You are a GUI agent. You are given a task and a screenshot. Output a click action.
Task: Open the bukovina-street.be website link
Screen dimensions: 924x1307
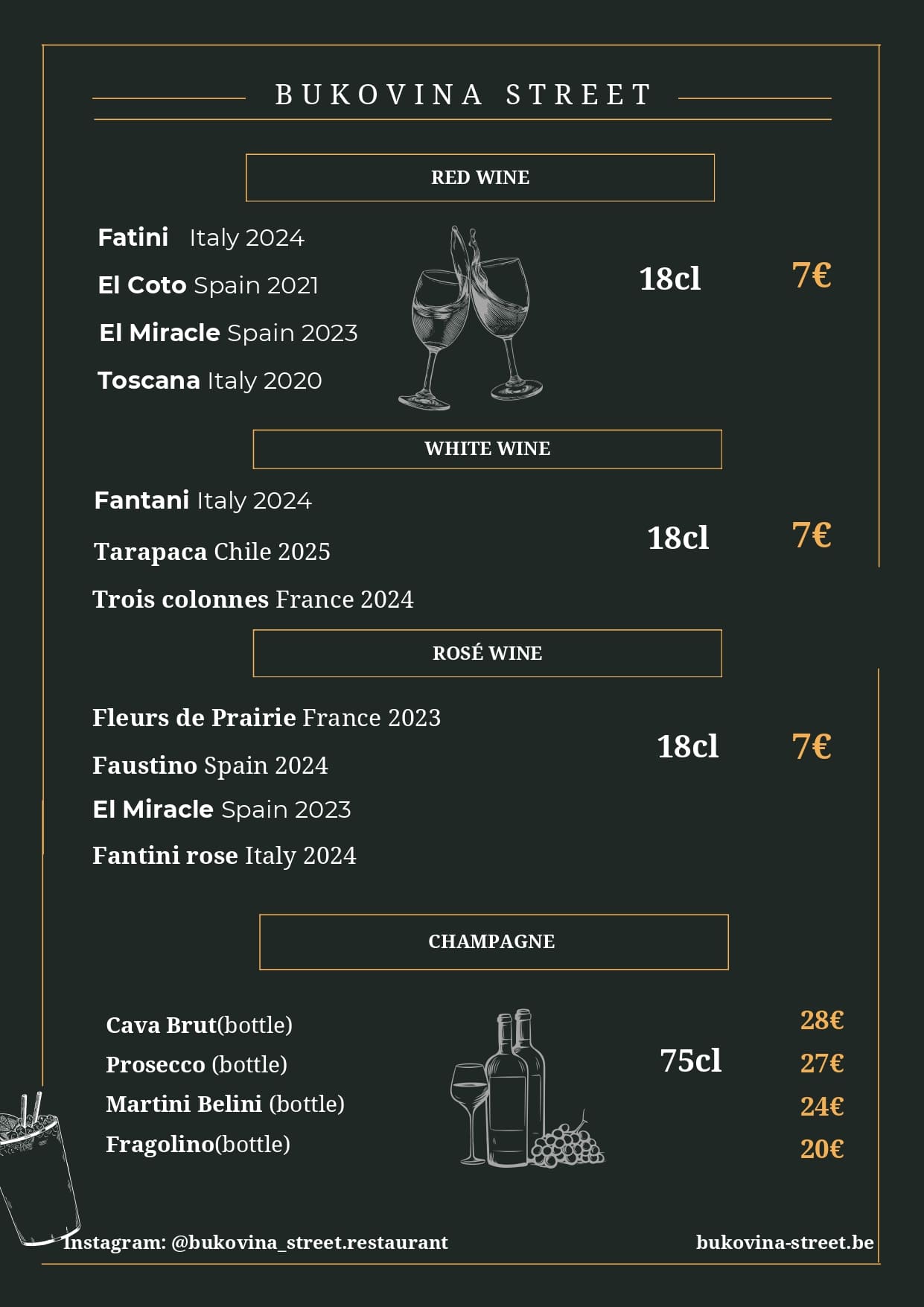click(x=785, y=1242)
